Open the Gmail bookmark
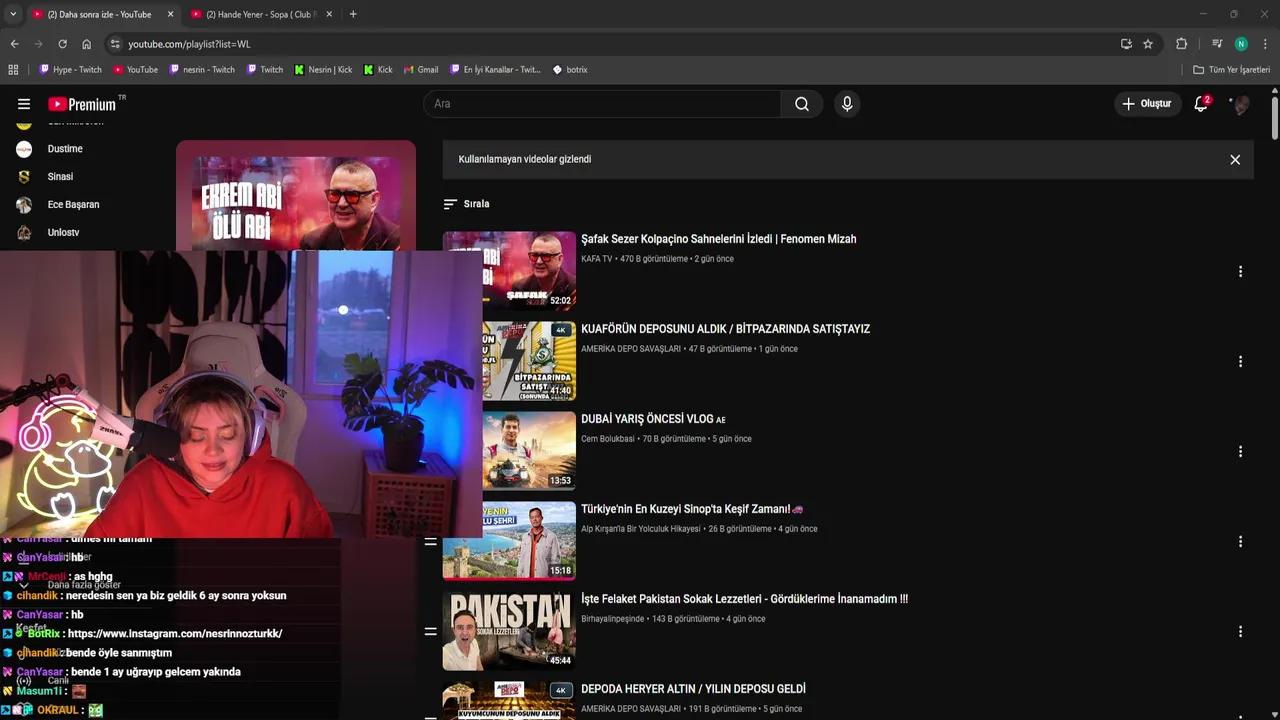Screen dimensions: 1280x720 421,70
